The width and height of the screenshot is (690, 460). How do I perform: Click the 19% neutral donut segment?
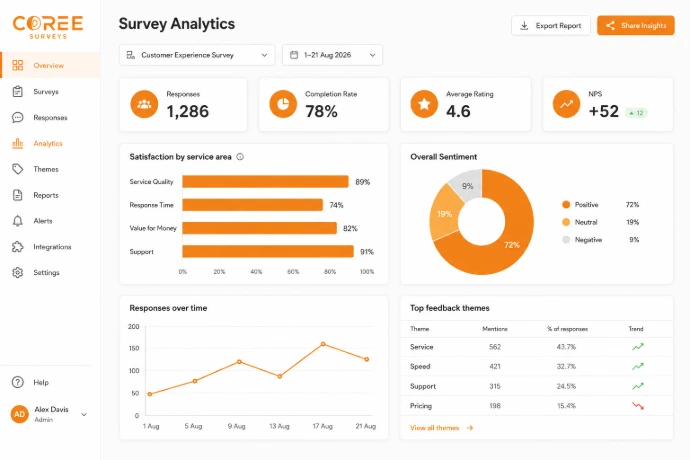click(444, 213)
